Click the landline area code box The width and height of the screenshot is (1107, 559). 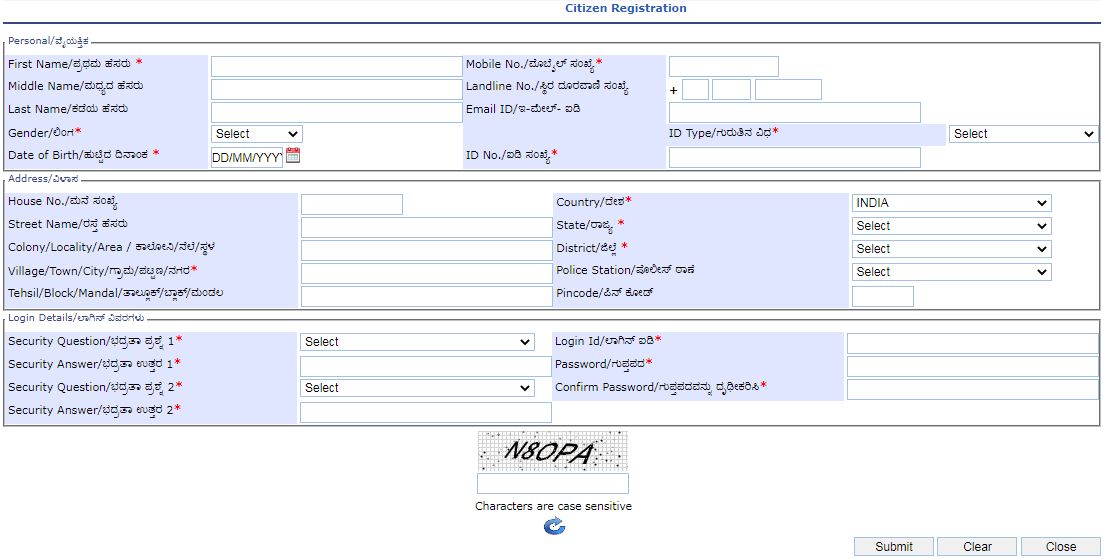coord(731,90)
